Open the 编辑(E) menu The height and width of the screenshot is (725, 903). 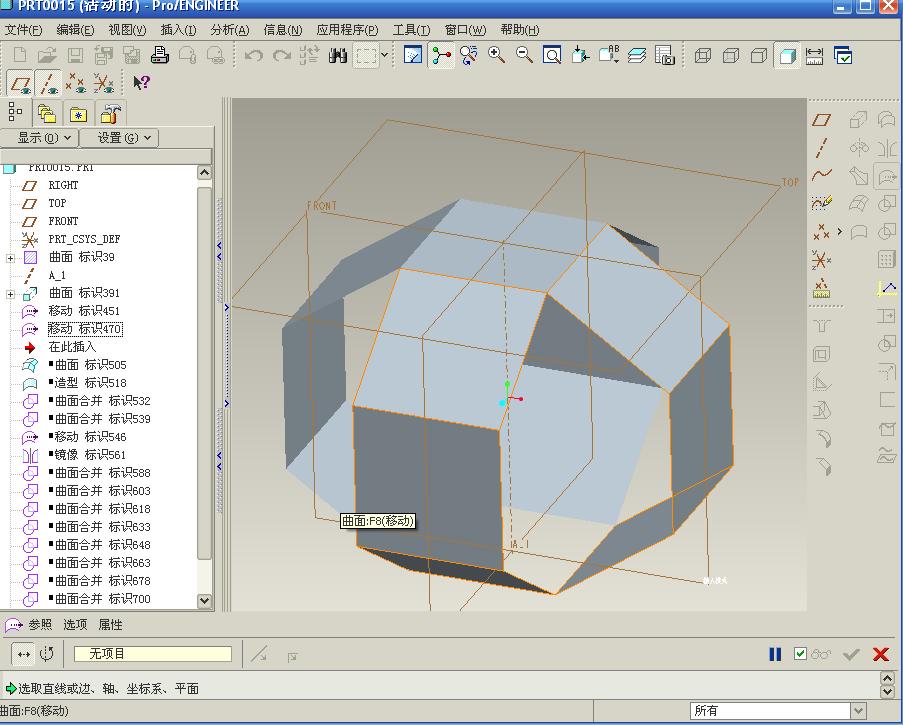point(75,30)
